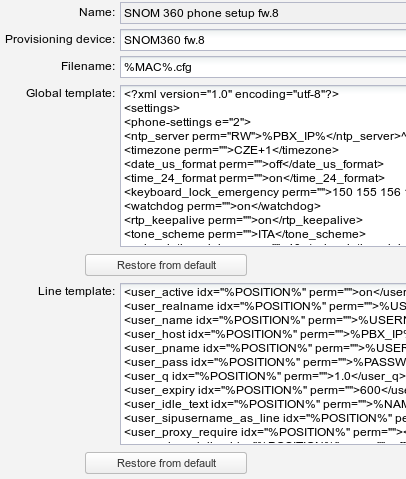Screen dimensions: 406x479
Task: Click the tone_scheme ITA line
Action: click(245, 234)
